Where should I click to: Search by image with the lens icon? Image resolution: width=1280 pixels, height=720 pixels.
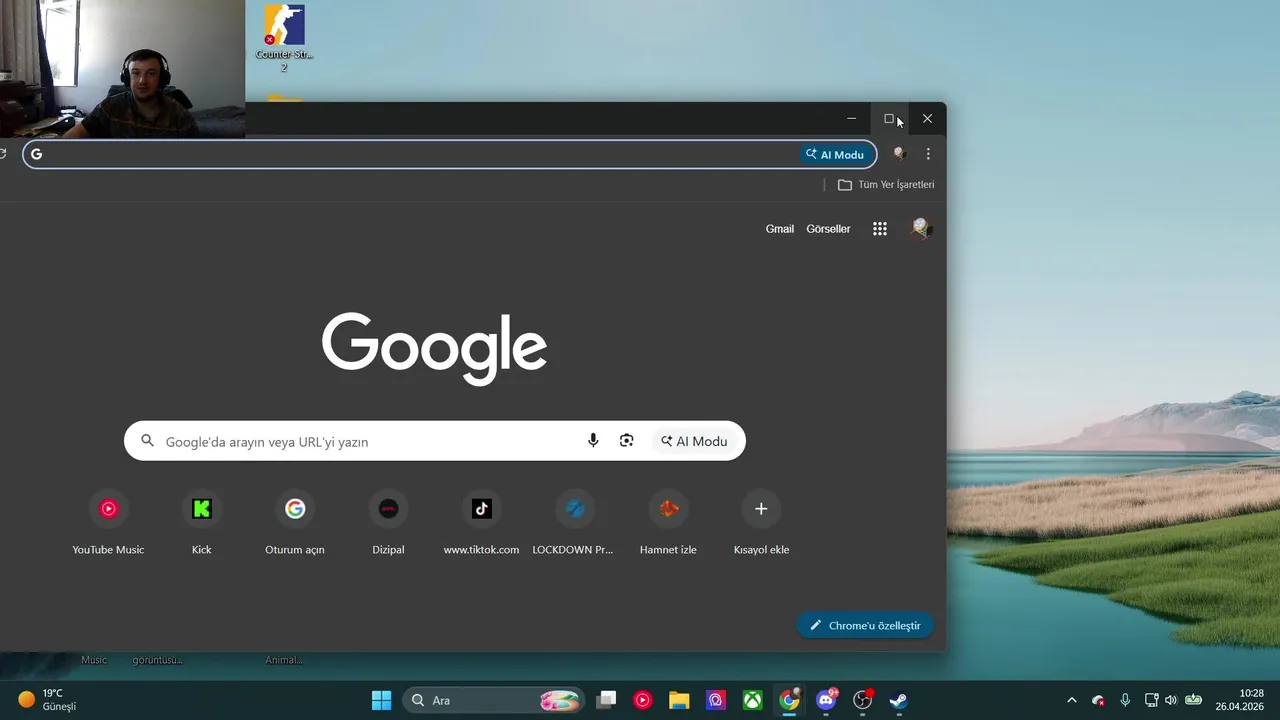pos(627,441)
